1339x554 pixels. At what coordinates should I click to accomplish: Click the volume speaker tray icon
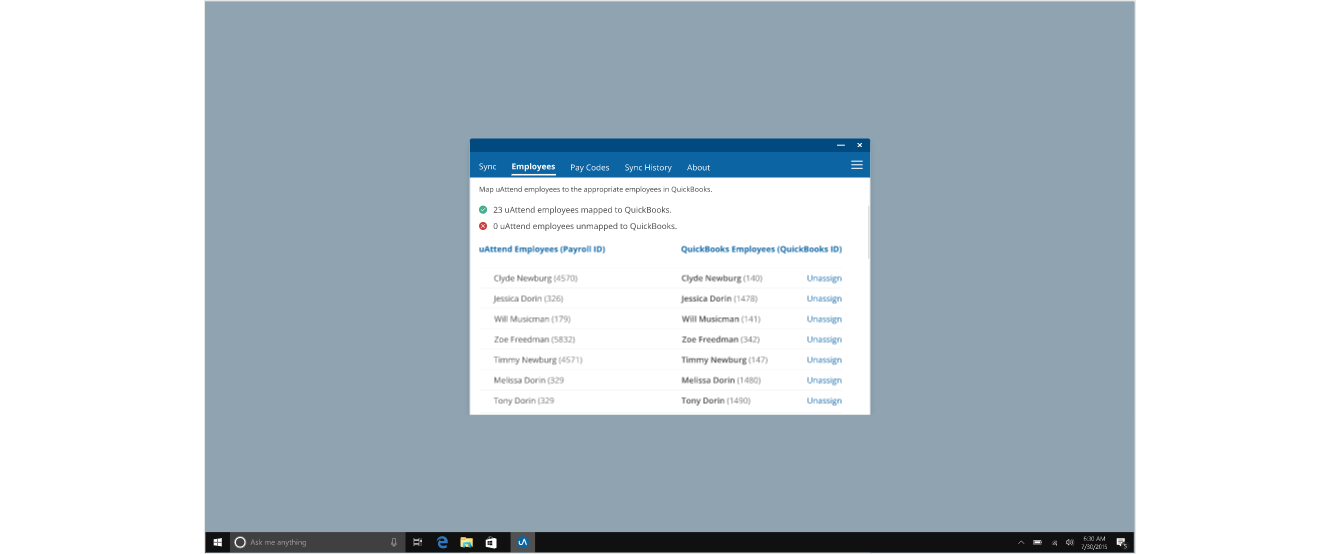point(1069,542)
